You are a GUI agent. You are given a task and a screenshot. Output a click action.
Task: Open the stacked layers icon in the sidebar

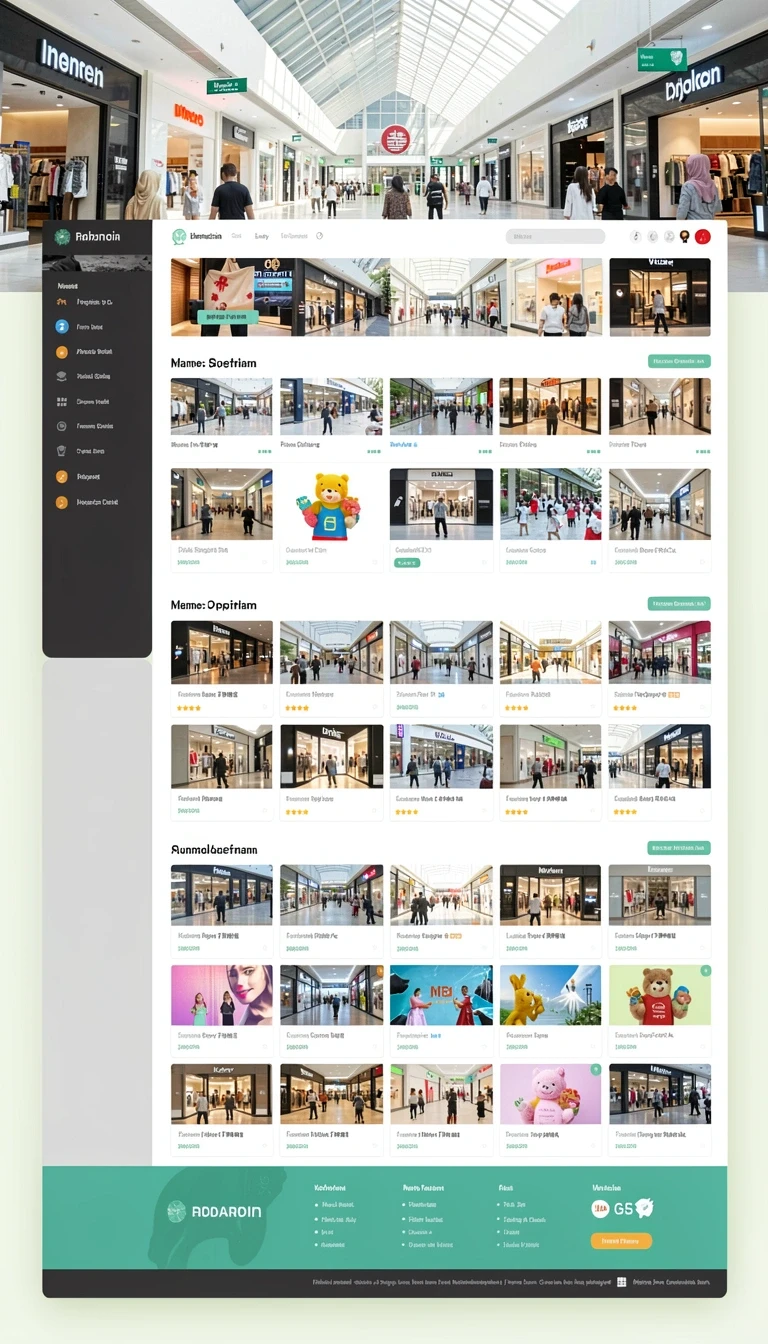pos(61,377)
